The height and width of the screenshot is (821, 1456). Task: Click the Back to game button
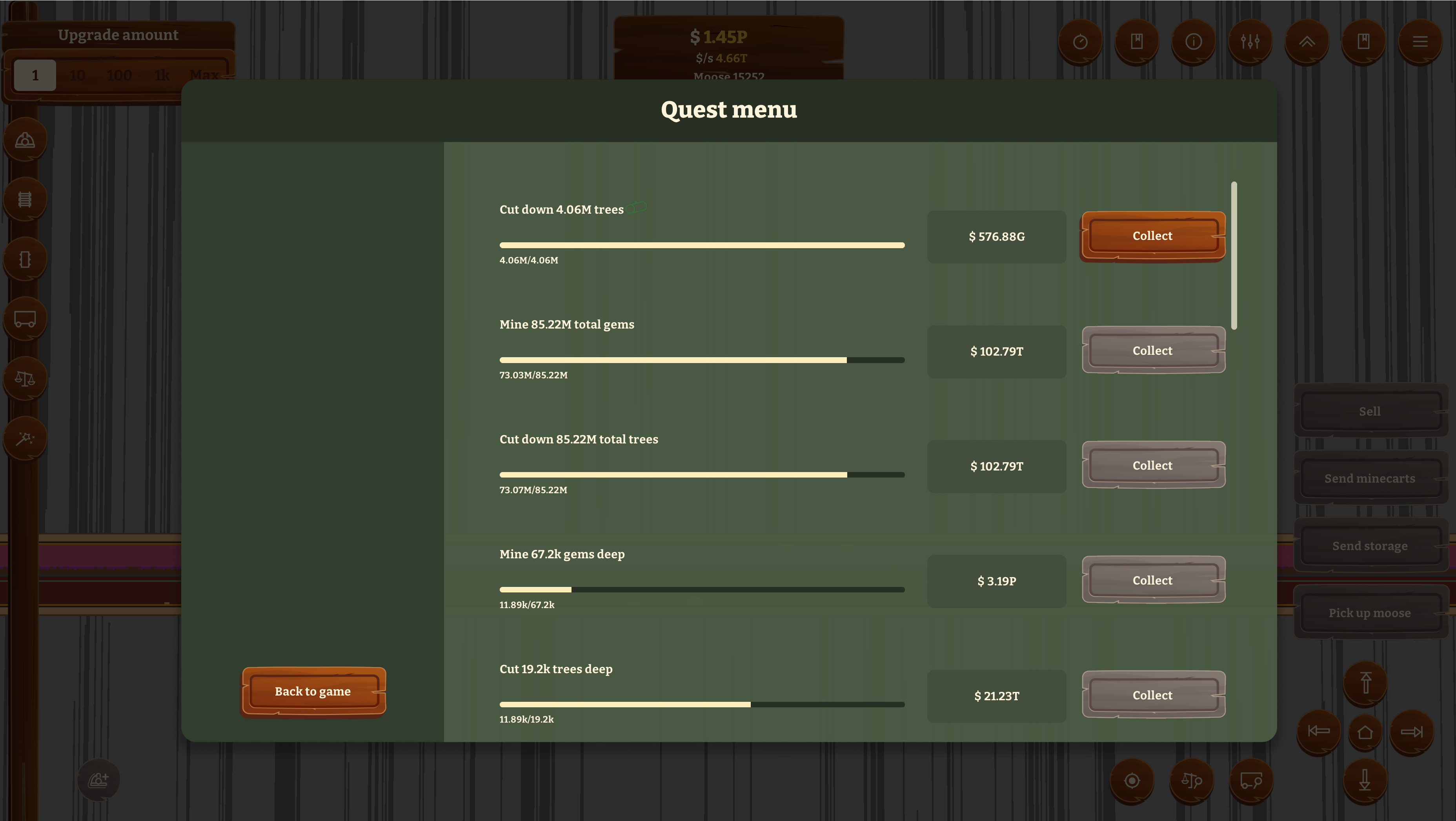(x=313, y=692)
